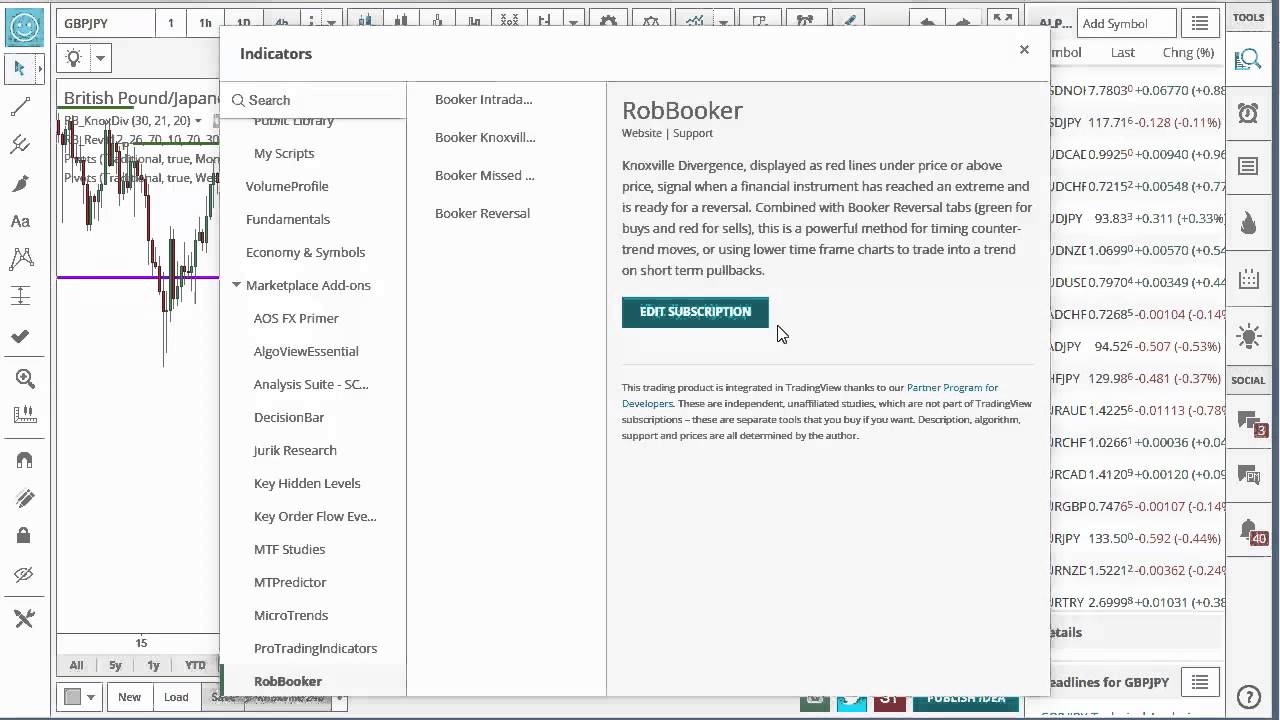Image resolution: width=1280 pixels, height=720 pixels.
Task: Select Key Hidden Levels add-on
Action: point(307,483)
